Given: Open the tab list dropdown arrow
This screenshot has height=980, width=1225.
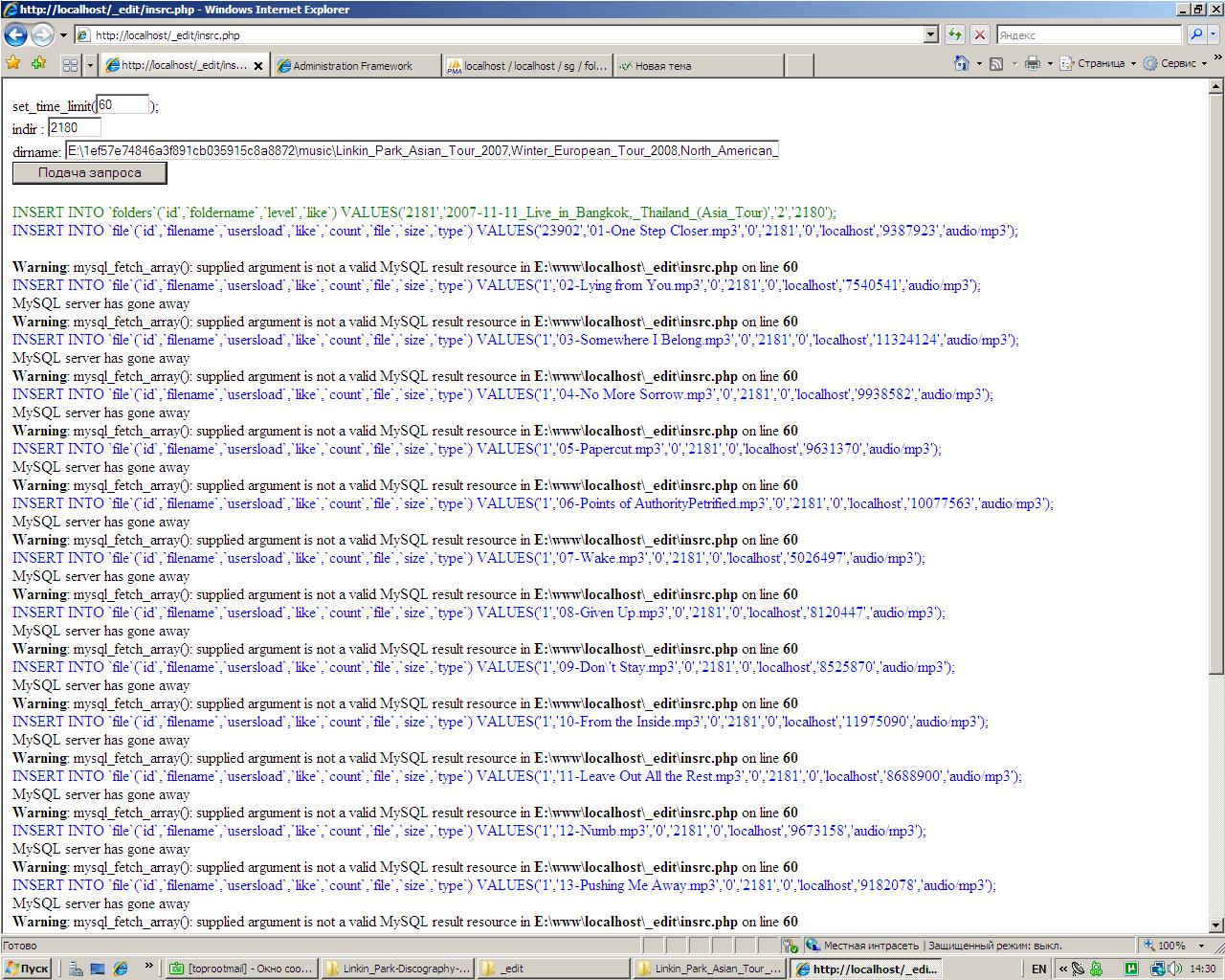Looking at the screenshot, I should (91, 65).
